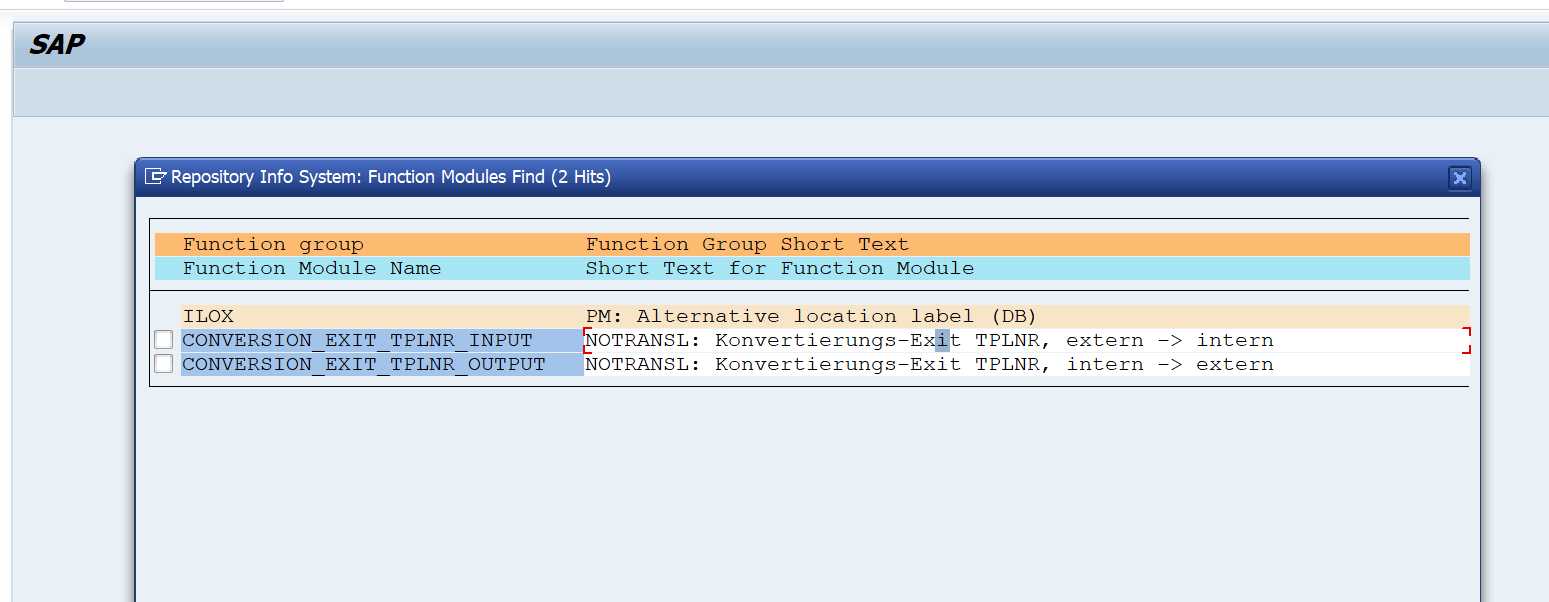Viewport: 1549px width, 602px height.
Task: Click the ILOX function group entry
Action: (x=208, y=316)
